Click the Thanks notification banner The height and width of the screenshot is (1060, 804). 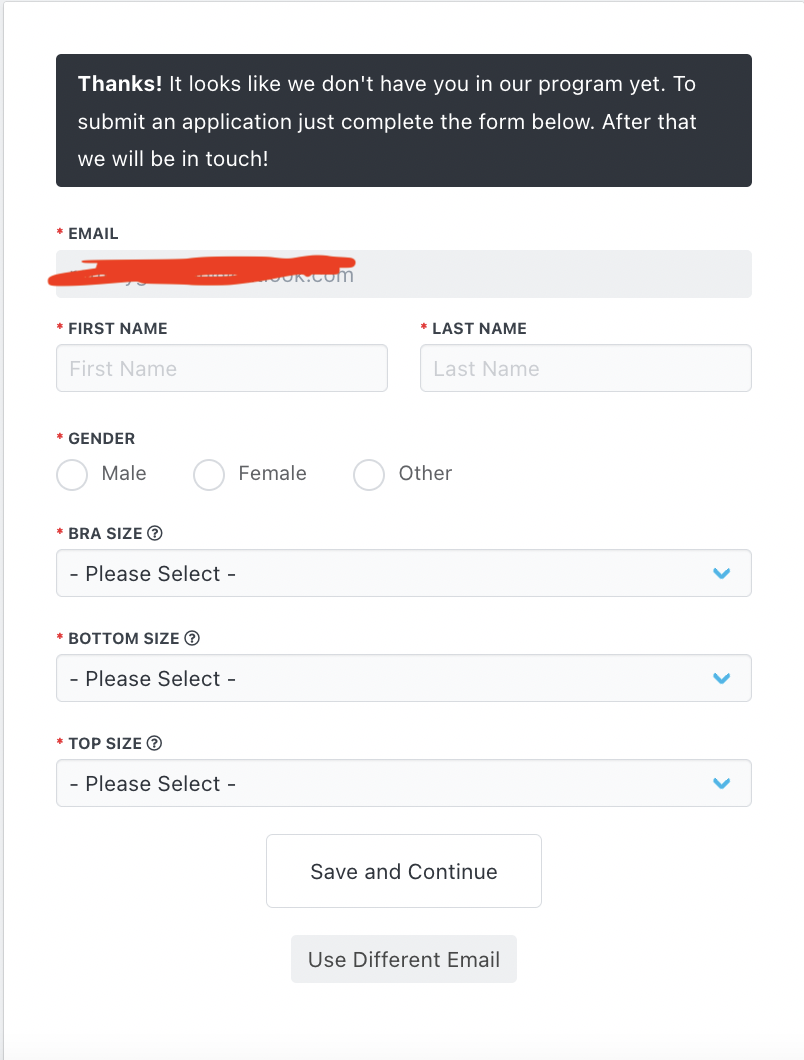[x=404, y=120]
